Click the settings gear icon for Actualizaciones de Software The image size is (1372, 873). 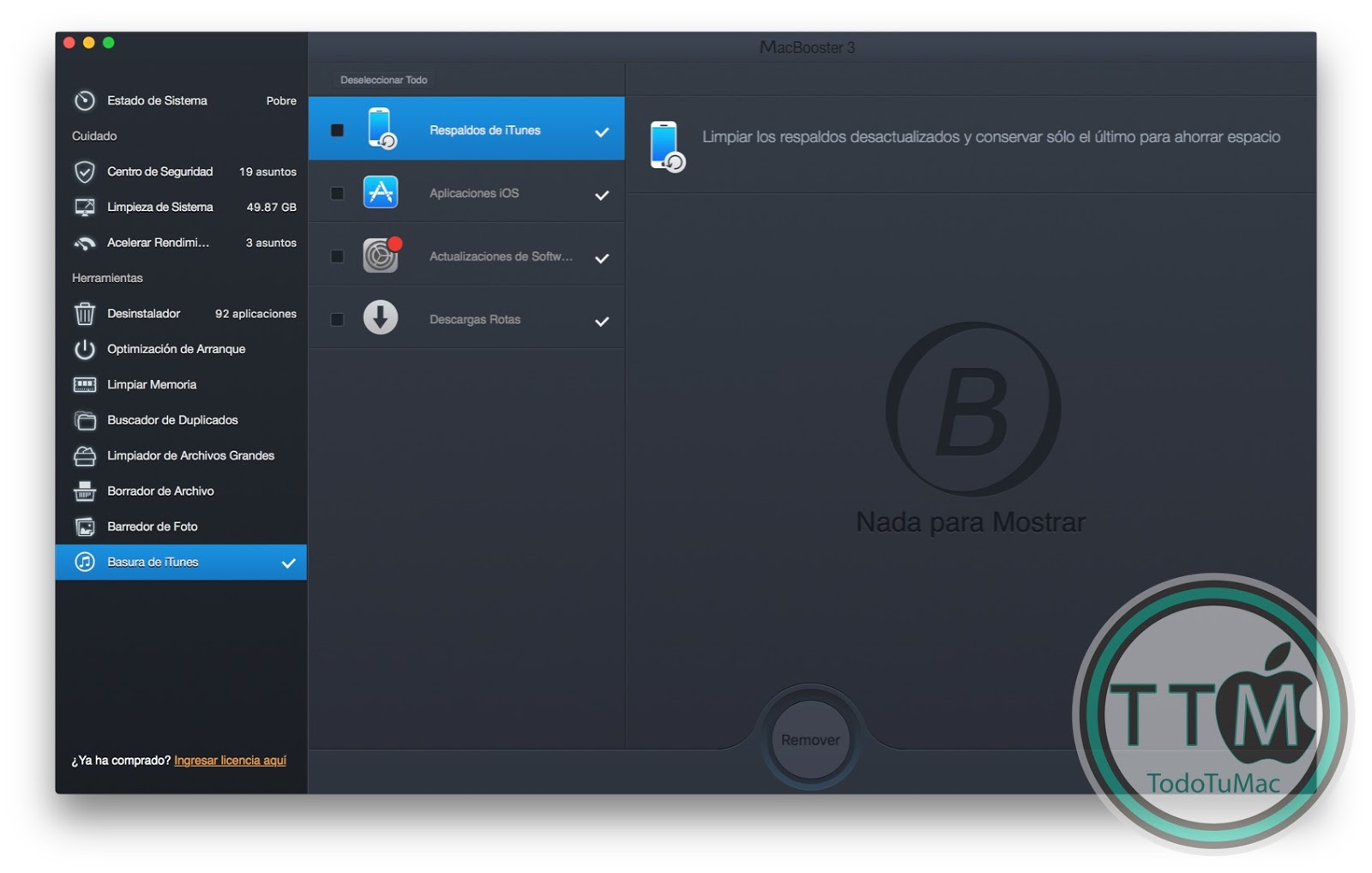(x=382, y=255)
